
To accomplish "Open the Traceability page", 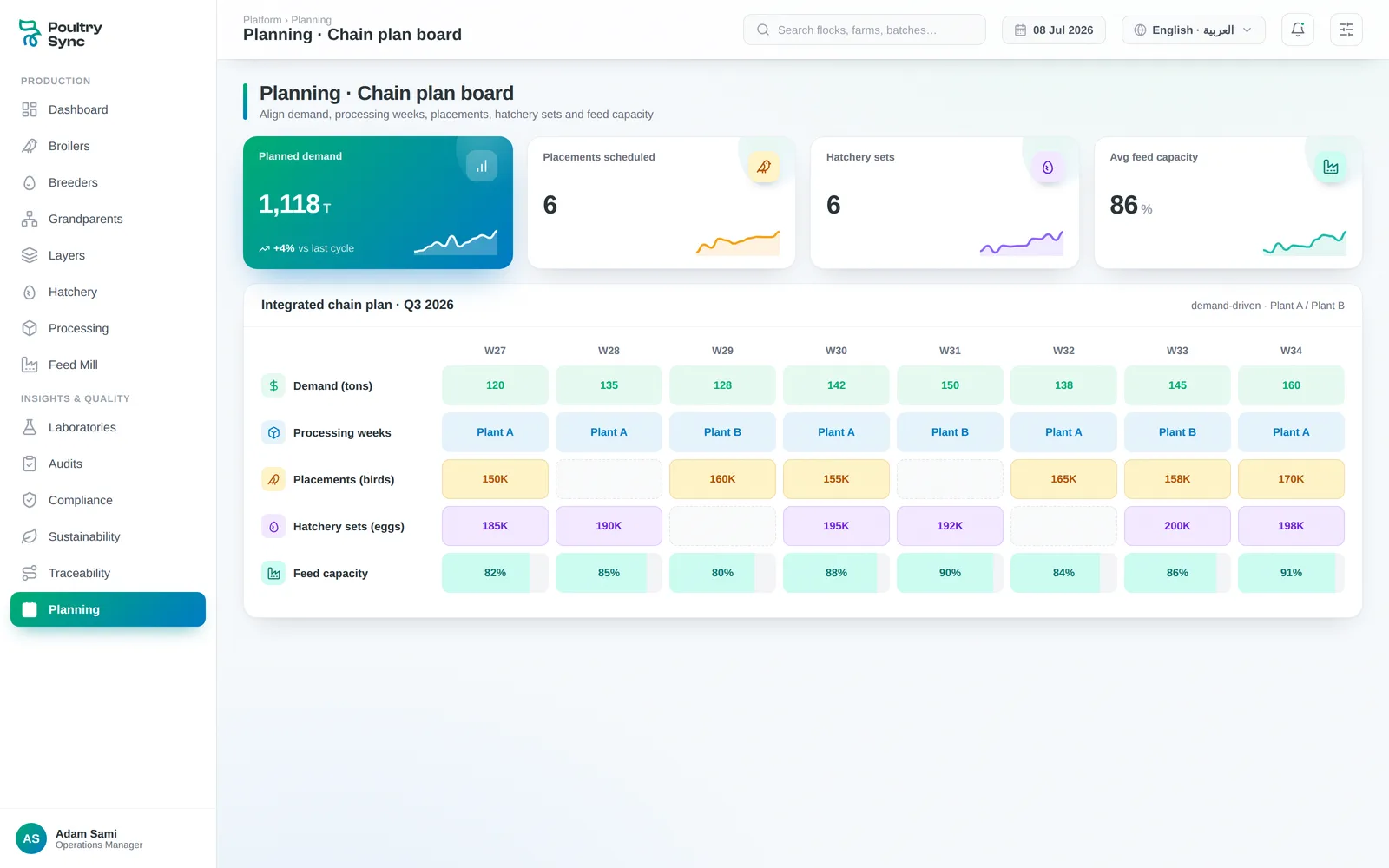I will pos(108,573).
